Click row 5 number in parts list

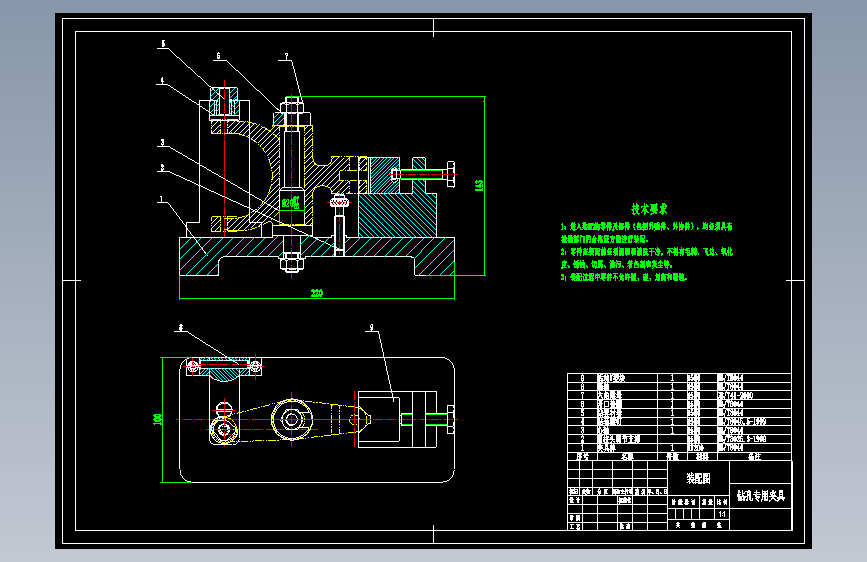coord(582,413)
